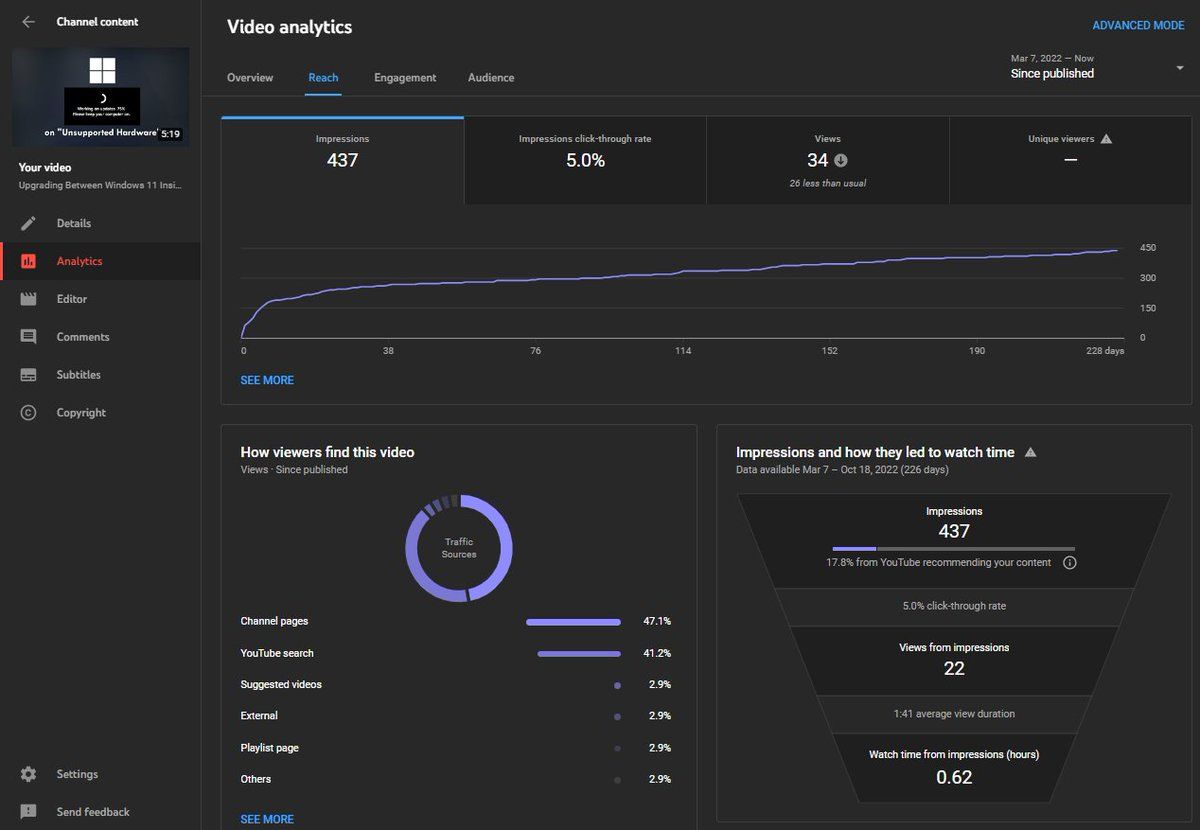The image size is (1200, 830).
Task: Open the Comments sidebar icon
Action: [x=29, y=337]
